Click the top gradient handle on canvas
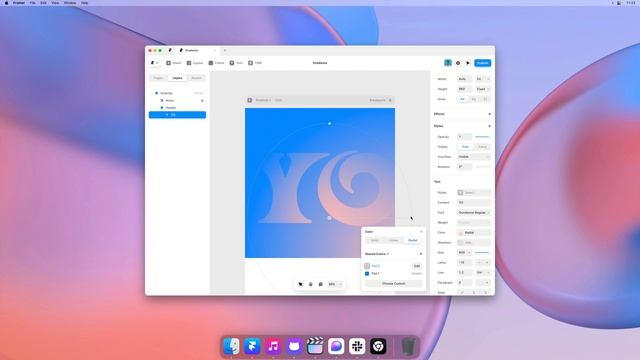Screen dimensions: 640x360 [x=330, y=124]
